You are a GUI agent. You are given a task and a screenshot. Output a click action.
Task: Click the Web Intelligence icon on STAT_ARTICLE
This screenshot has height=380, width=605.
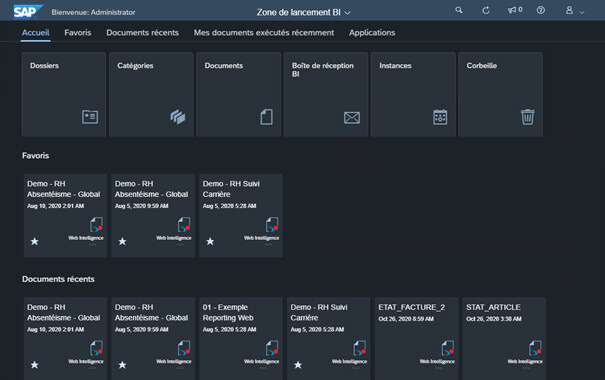coord(535,348)
